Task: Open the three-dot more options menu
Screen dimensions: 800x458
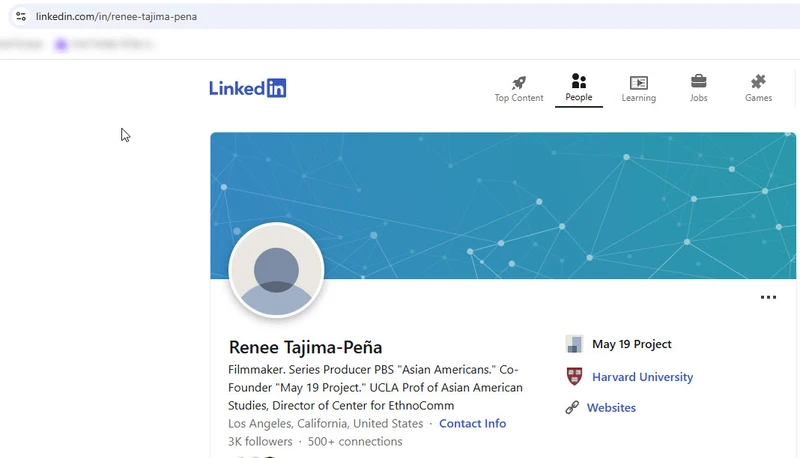Action: [x=768, y=297]
